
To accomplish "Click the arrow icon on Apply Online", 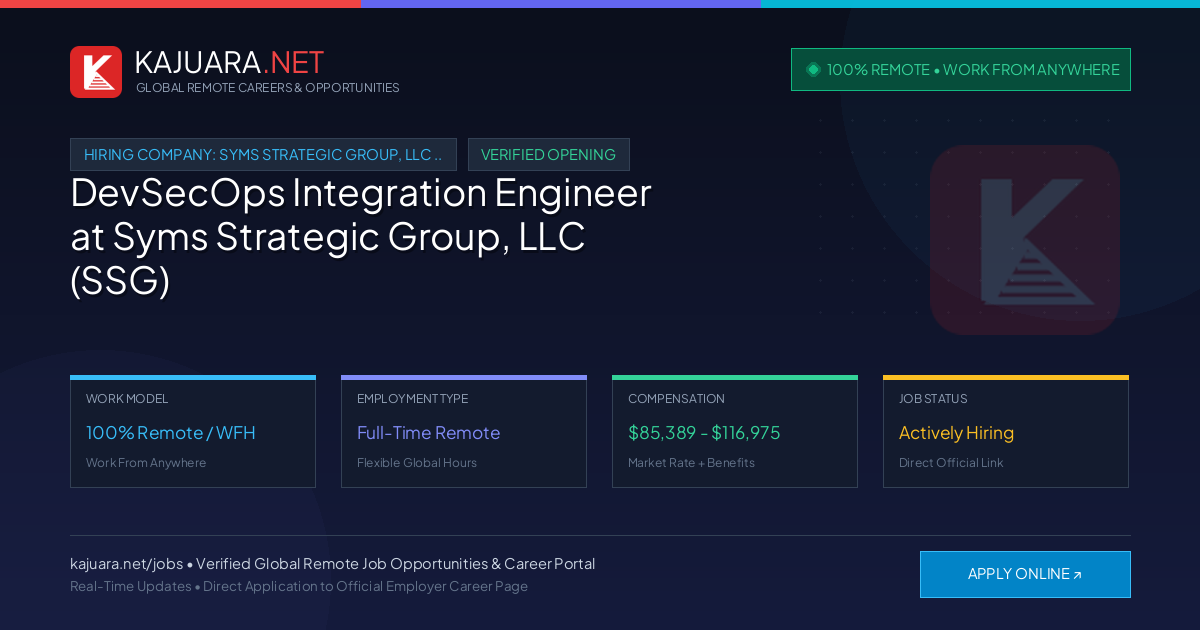I will [1077, 575].
